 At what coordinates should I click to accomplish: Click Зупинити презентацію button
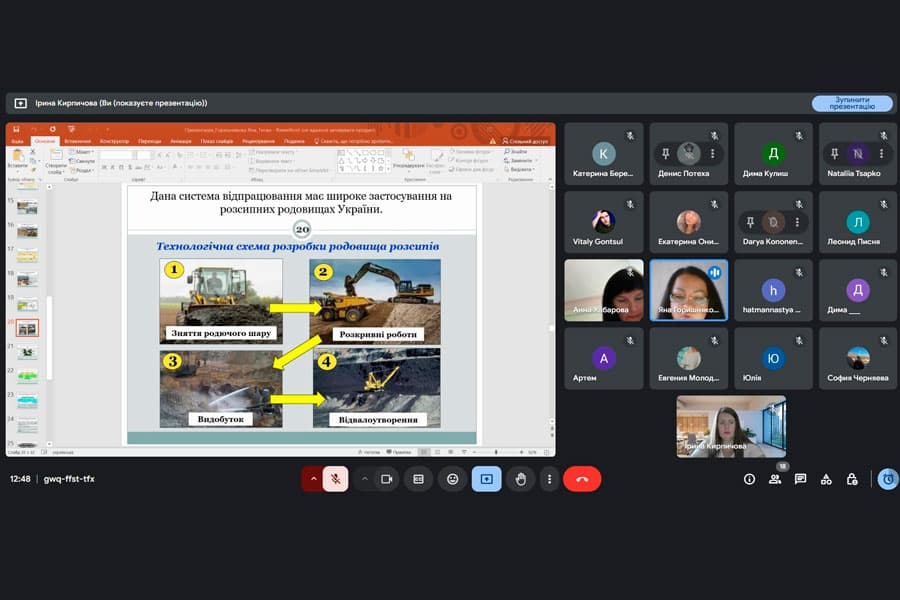pyautogui.click(x=851, y=103)
